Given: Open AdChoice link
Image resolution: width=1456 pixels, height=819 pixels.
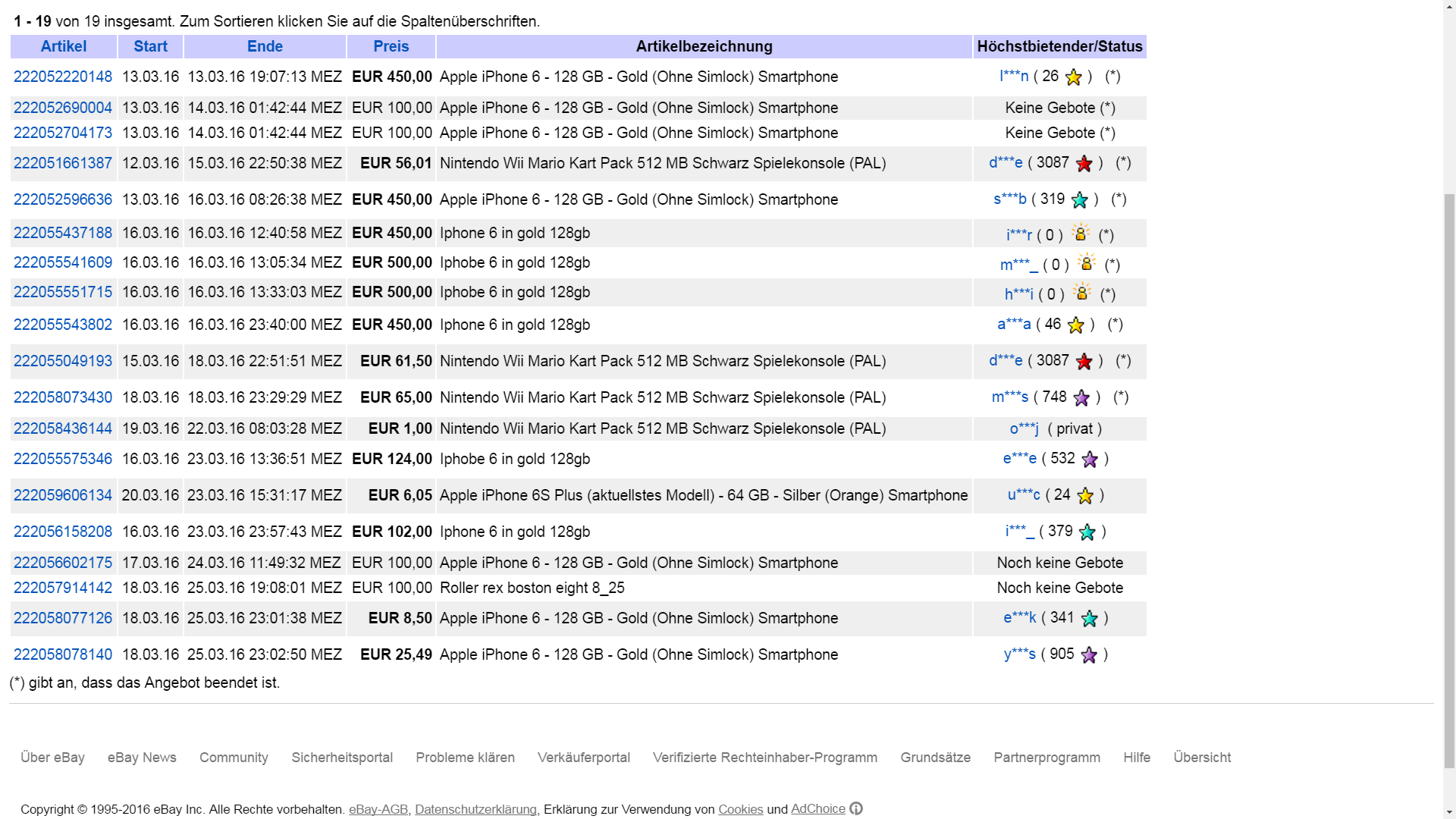Looking at the screenshot, I should click(x=817, y=808).
